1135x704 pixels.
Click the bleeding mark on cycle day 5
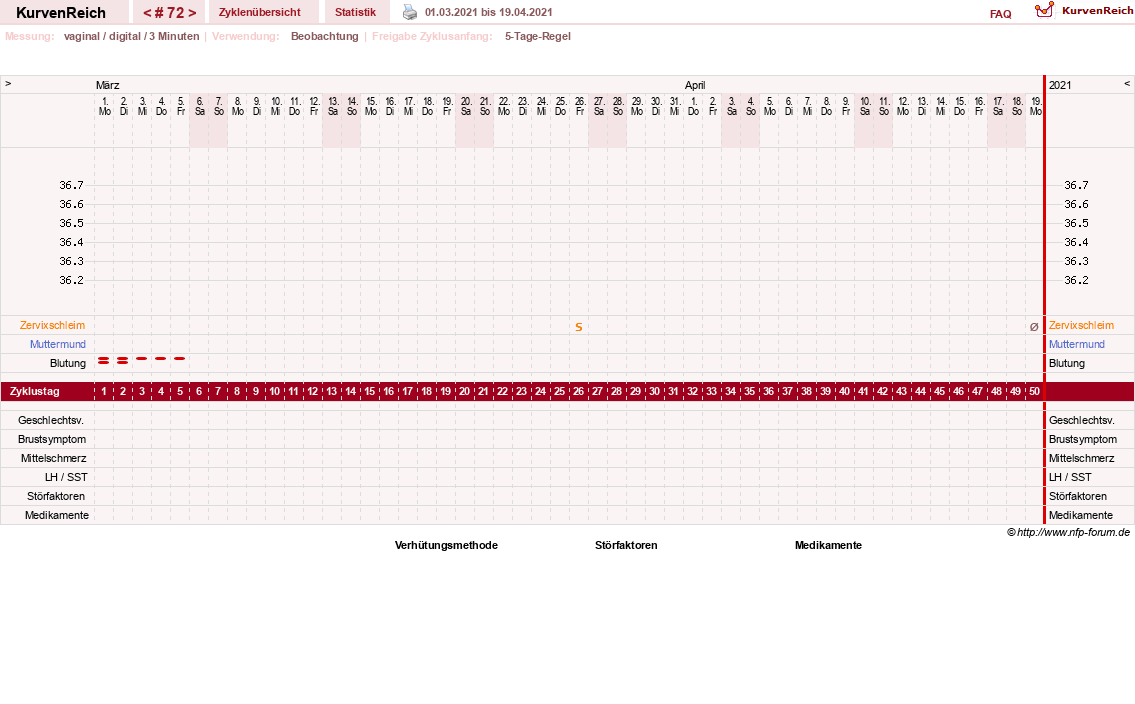tap(180, 358)
